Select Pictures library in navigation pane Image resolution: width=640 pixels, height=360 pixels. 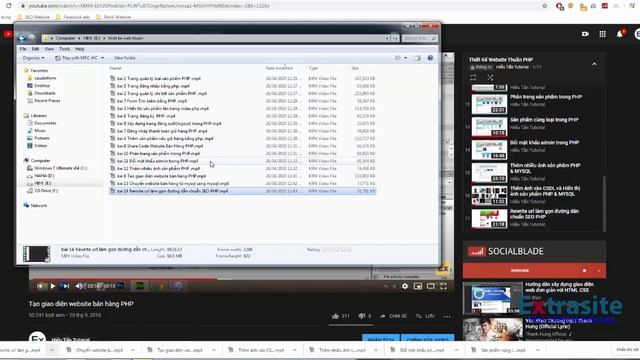tap(41, 138)
